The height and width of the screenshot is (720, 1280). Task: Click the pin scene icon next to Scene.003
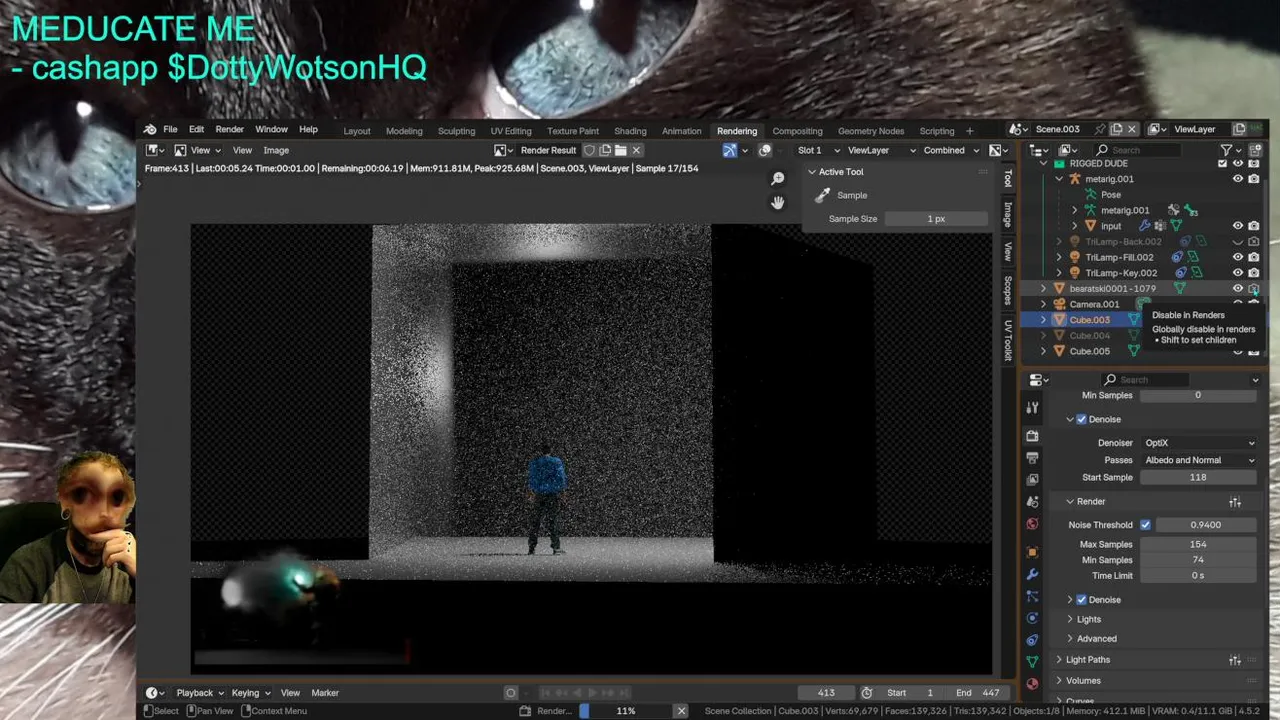pyautogui.click(x=1100, y=129)
